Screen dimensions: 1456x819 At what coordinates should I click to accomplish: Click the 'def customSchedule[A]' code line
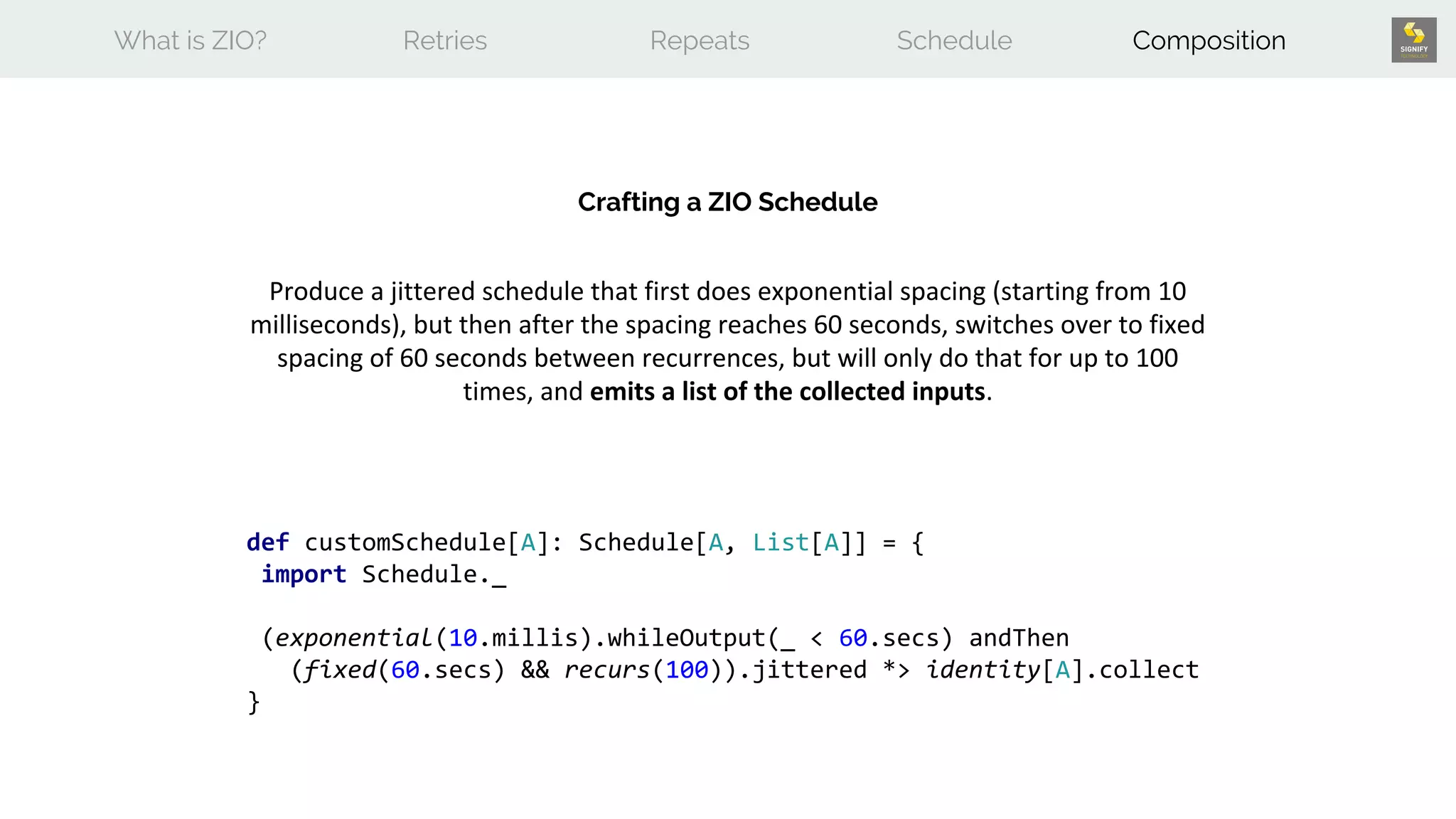(x=585, y=542)
